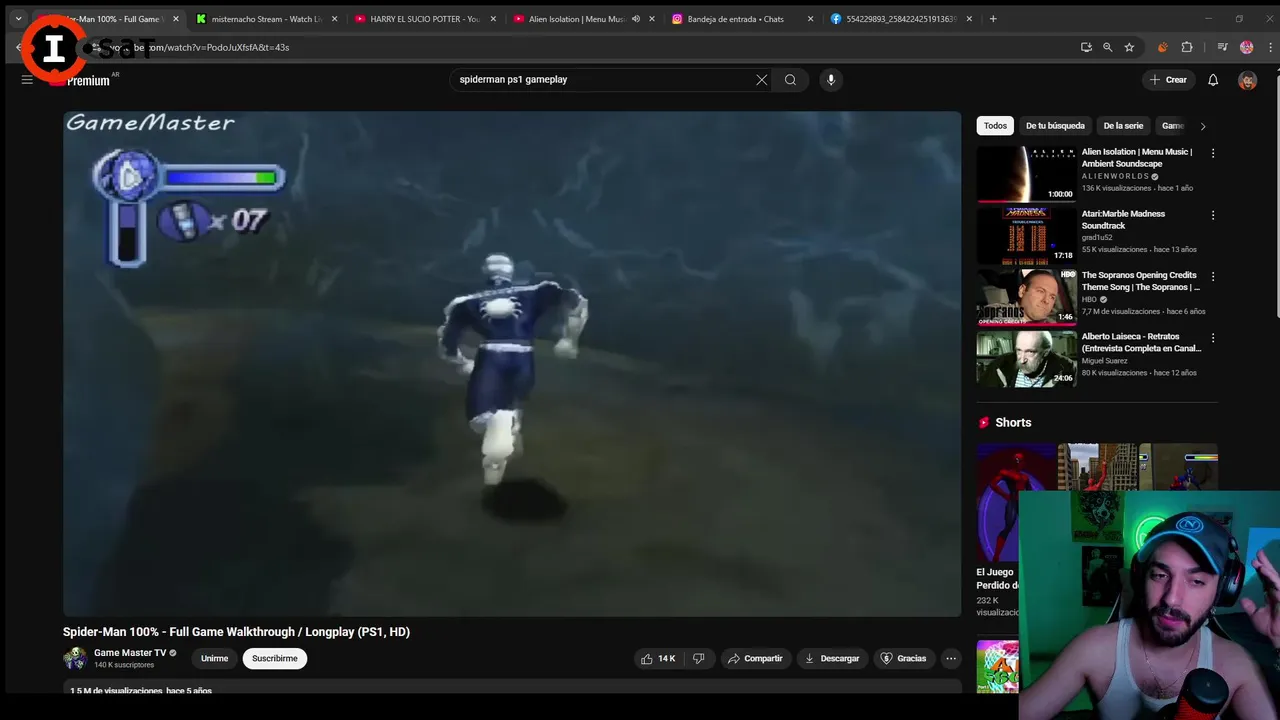Clear the search box with the X icon
This screenshot has height=720, width=1280.
pos(762,80)
